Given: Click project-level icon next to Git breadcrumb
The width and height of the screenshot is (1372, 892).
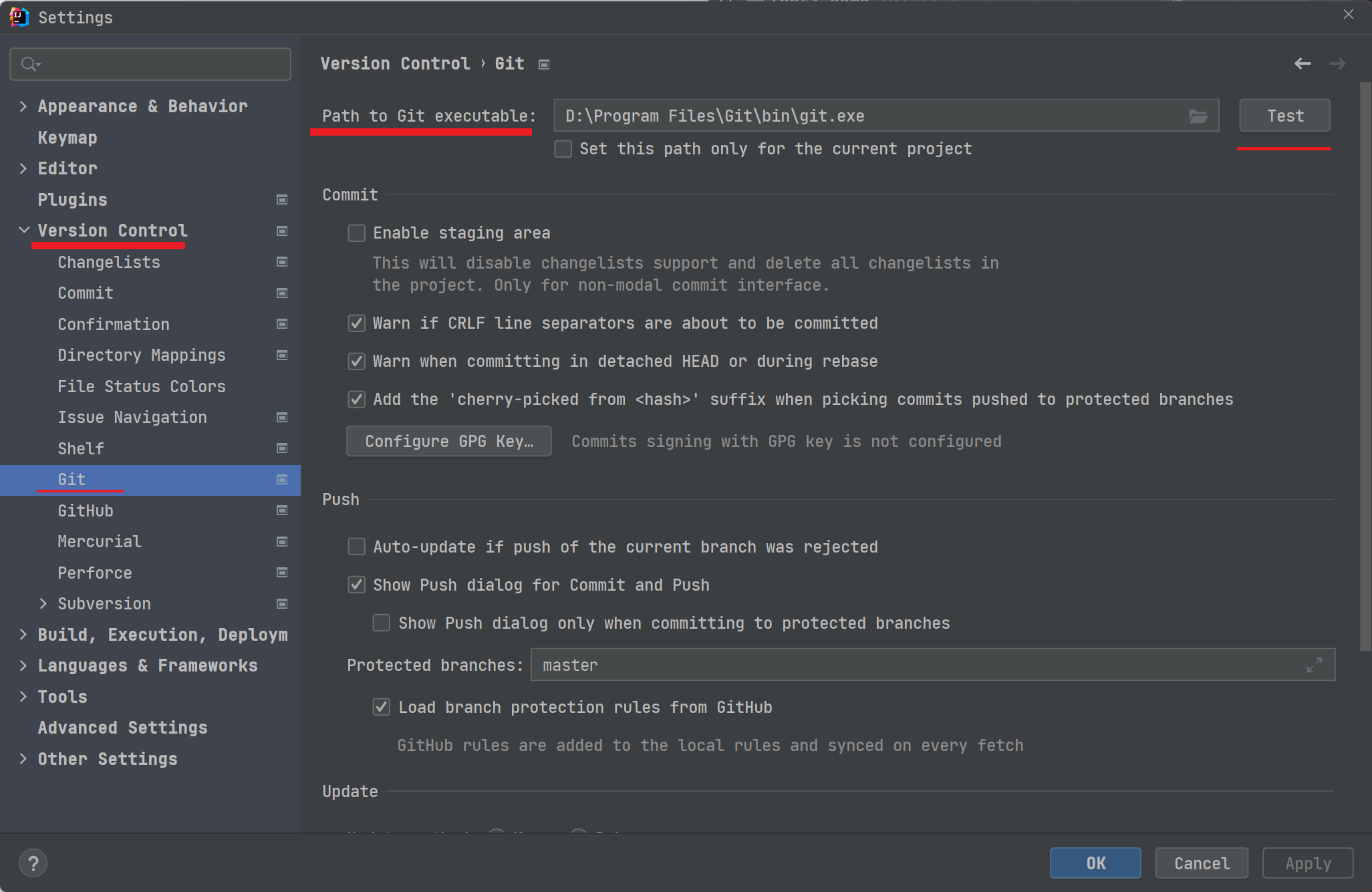Looking at the screenshot, I should tap(544, 64).
